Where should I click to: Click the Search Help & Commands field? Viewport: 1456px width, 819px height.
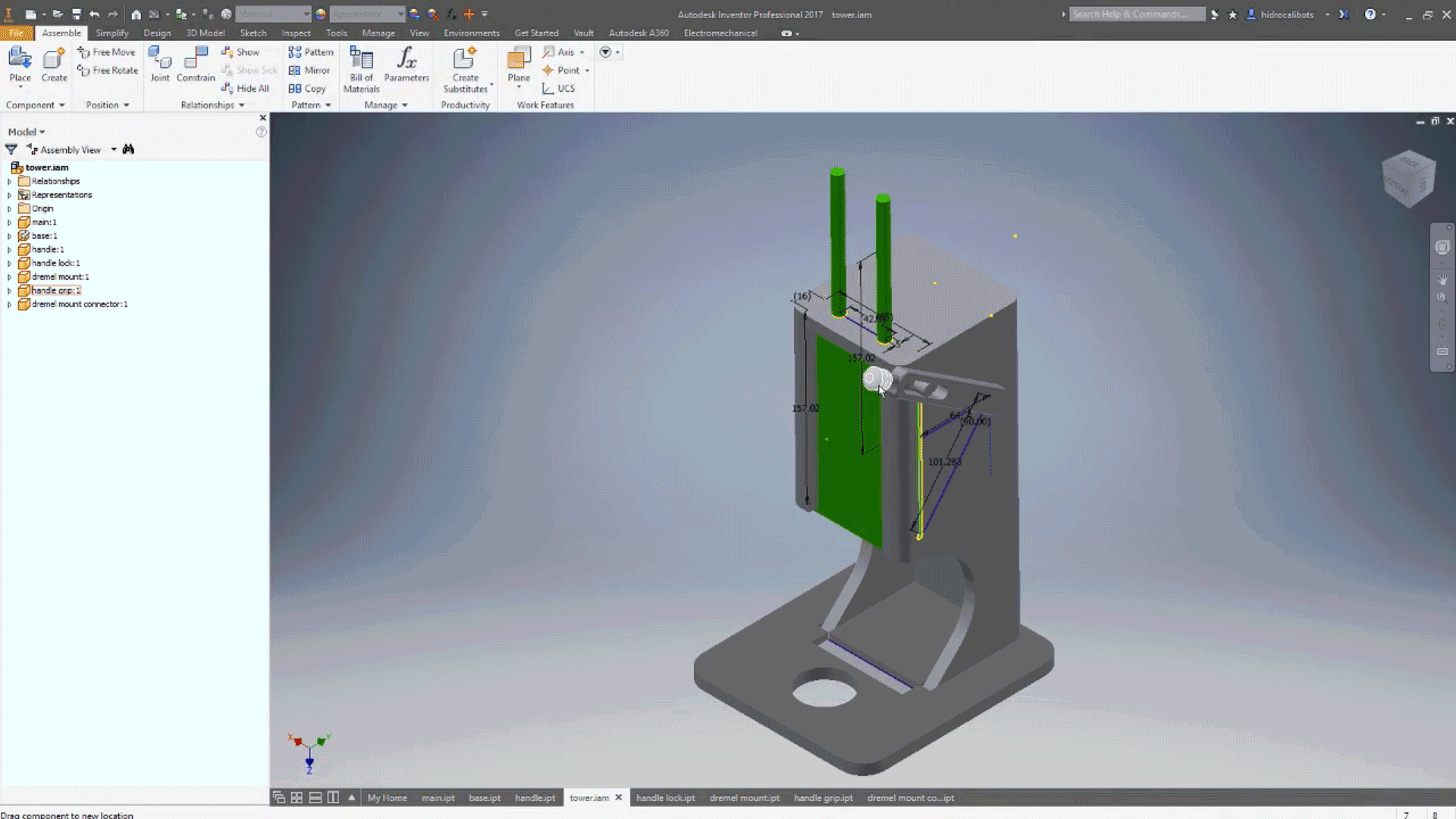1136,14
